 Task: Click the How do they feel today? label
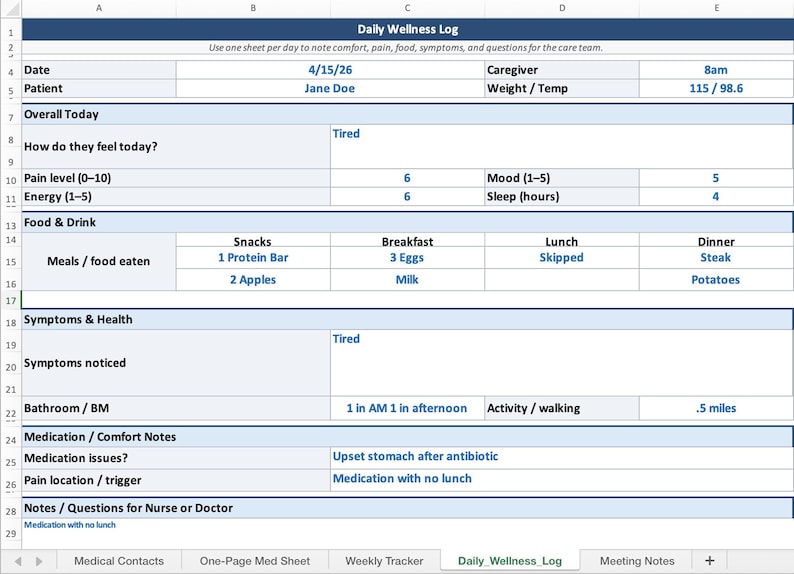[x=176, y=147]
